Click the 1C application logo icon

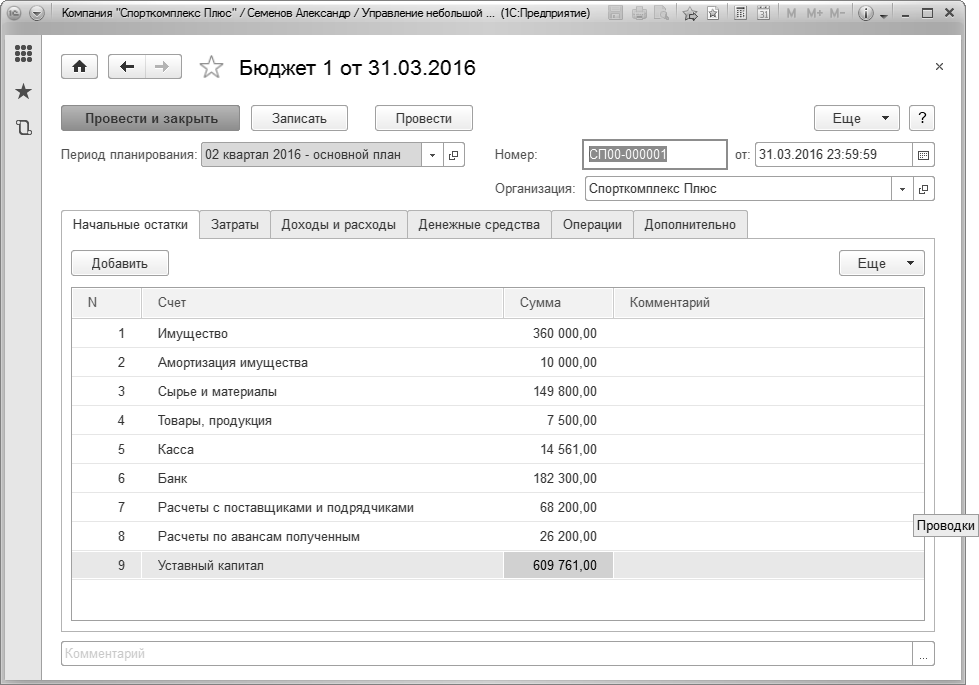[14, 13]
